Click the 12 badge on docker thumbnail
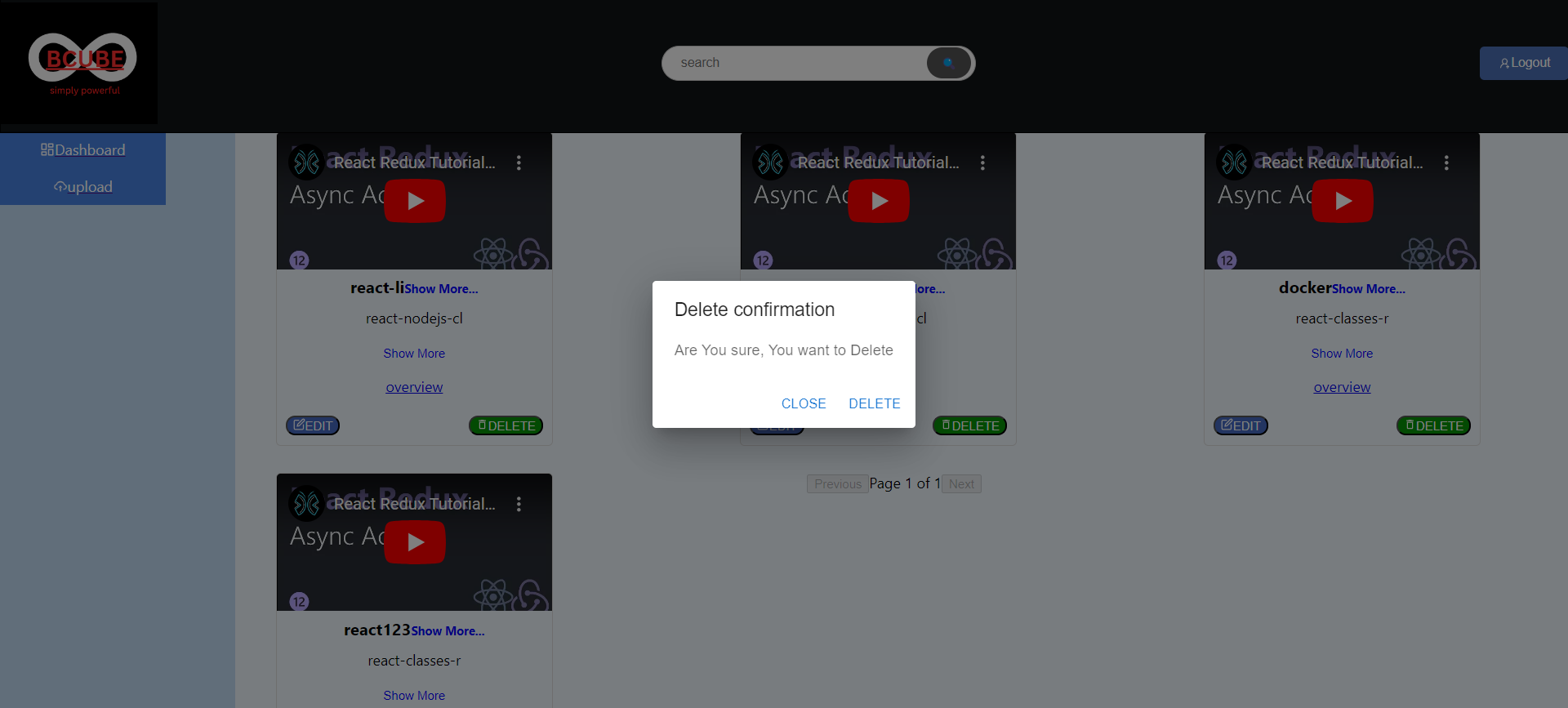The image size is (1568, 708). (1227, 260)
